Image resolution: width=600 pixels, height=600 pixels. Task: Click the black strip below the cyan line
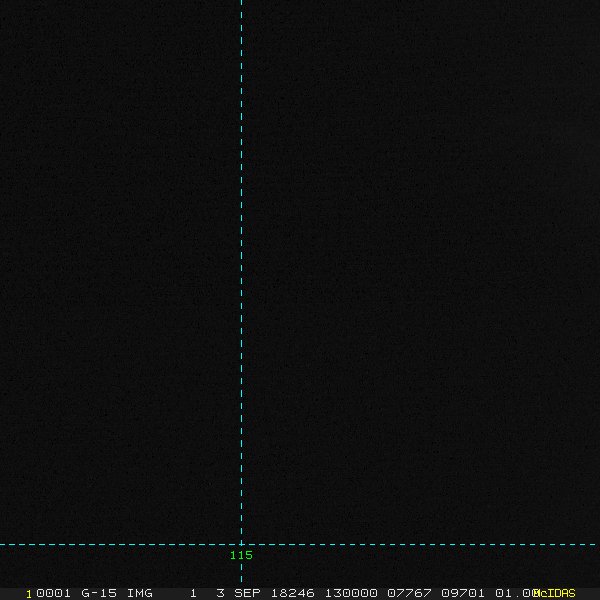tap(420, 565)
